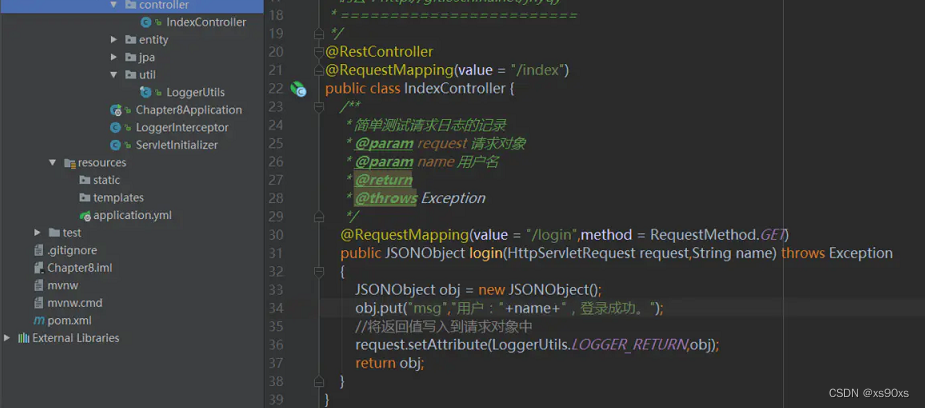
Task: Fold the login method body at line 32
Action: (x=319, y=271)
